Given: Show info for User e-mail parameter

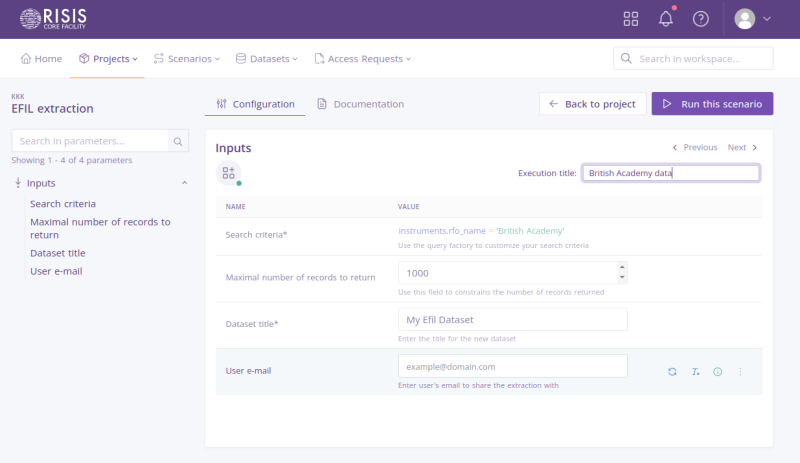Looking at the screenshot, I should 717,372.
